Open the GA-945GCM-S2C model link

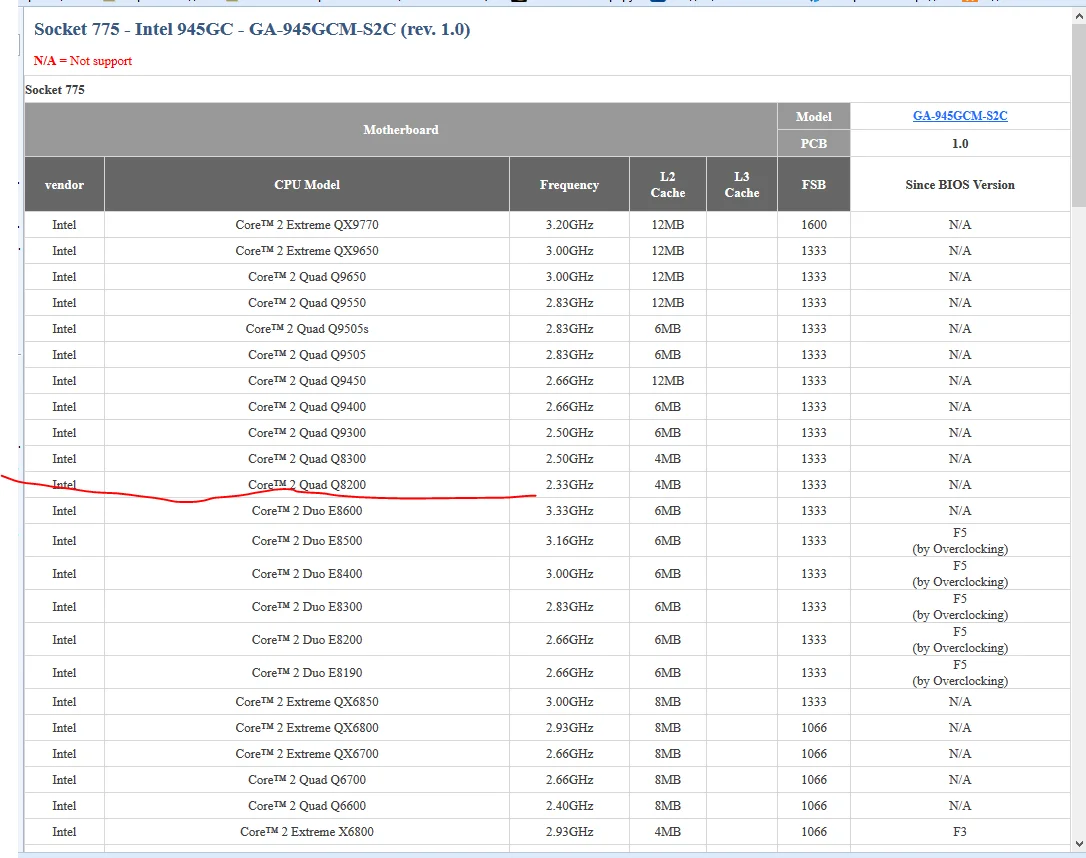point(959,116)
